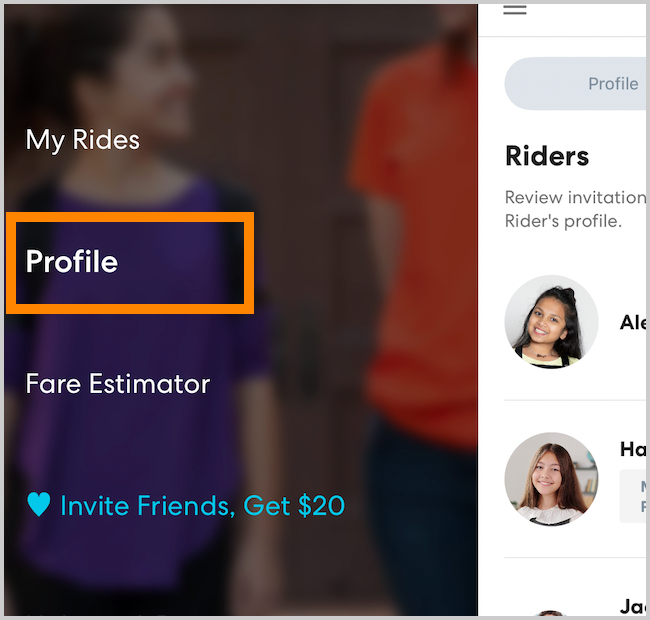Select the highlighted Profile menu item
650x620 pixels.
pyautogui.click(x=72, y=262)
